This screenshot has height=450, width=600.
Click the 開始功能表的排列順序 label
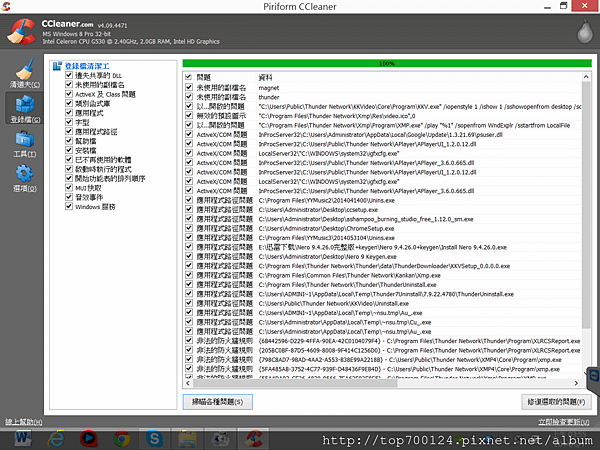(x=110, y=178)
